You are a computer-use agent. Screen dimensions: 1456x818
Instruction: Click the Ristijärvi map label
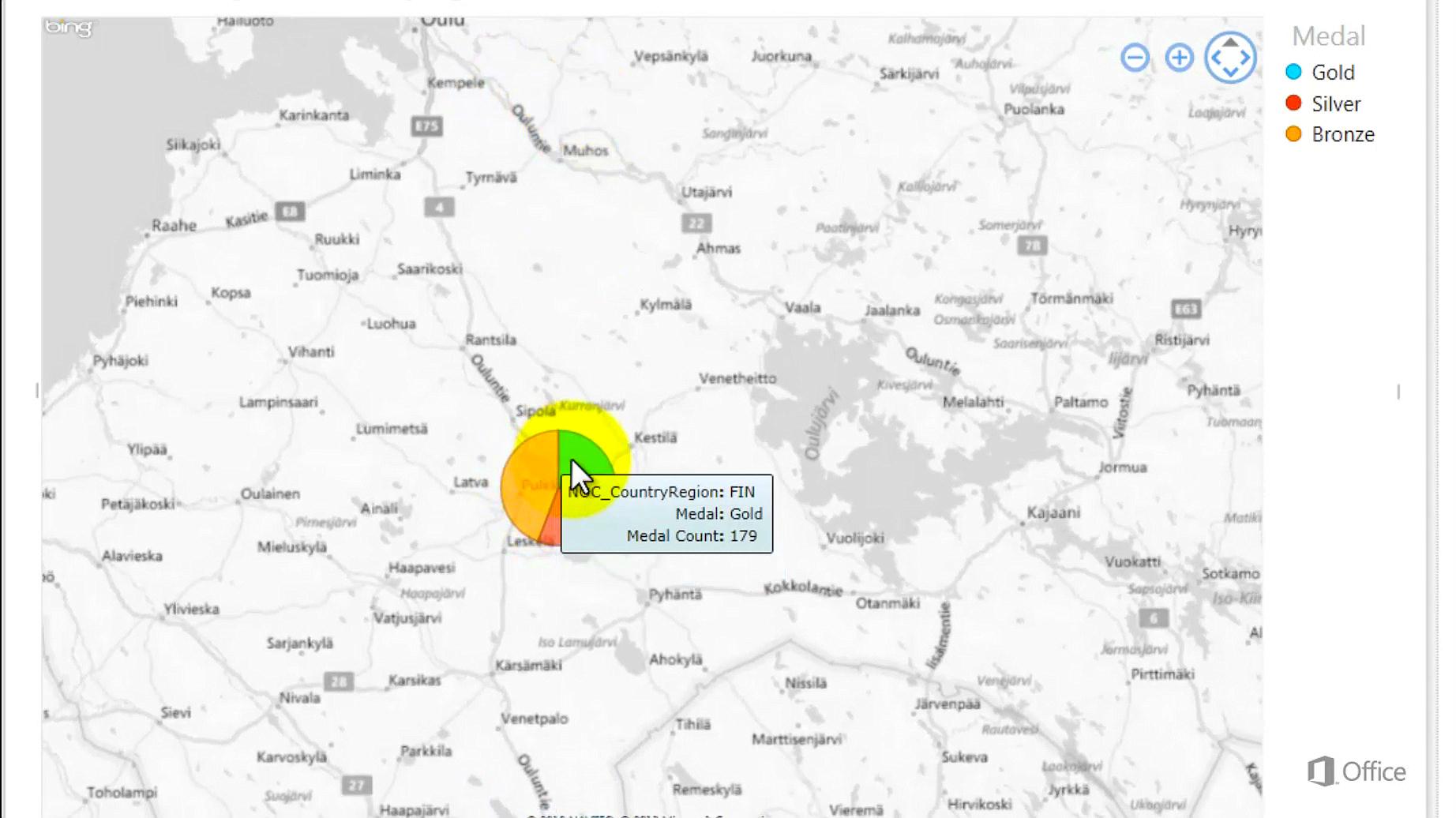(1182, 340)
